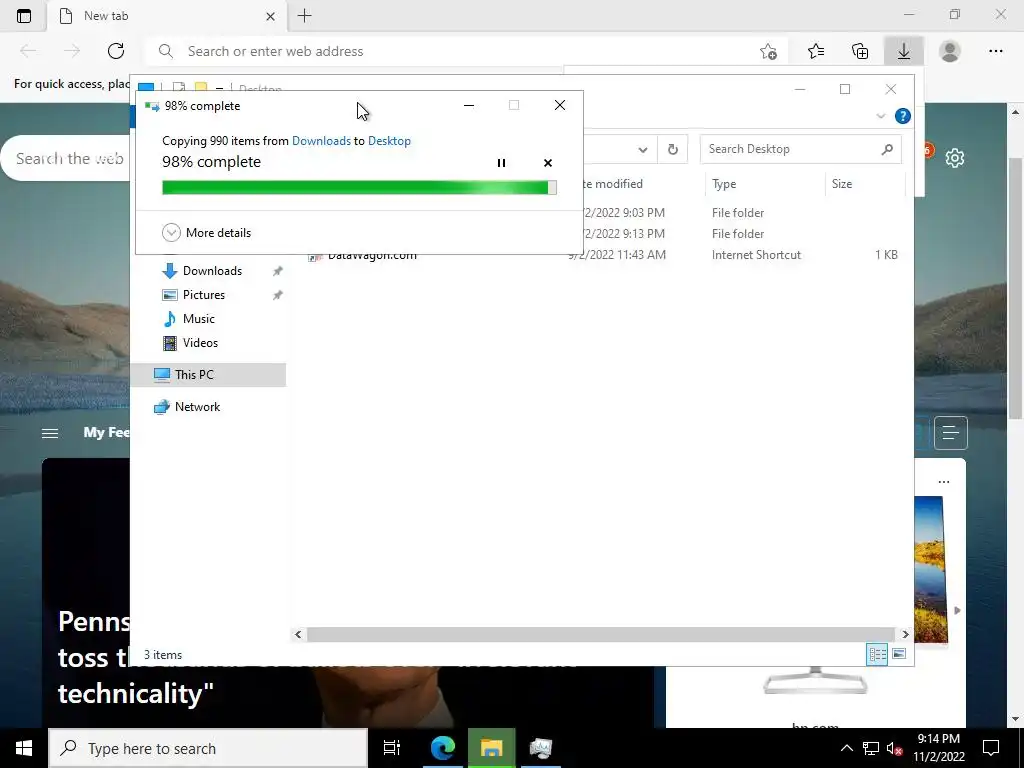Close the New tab tab
Screen dimensions: 1024x768
point(270,16)
